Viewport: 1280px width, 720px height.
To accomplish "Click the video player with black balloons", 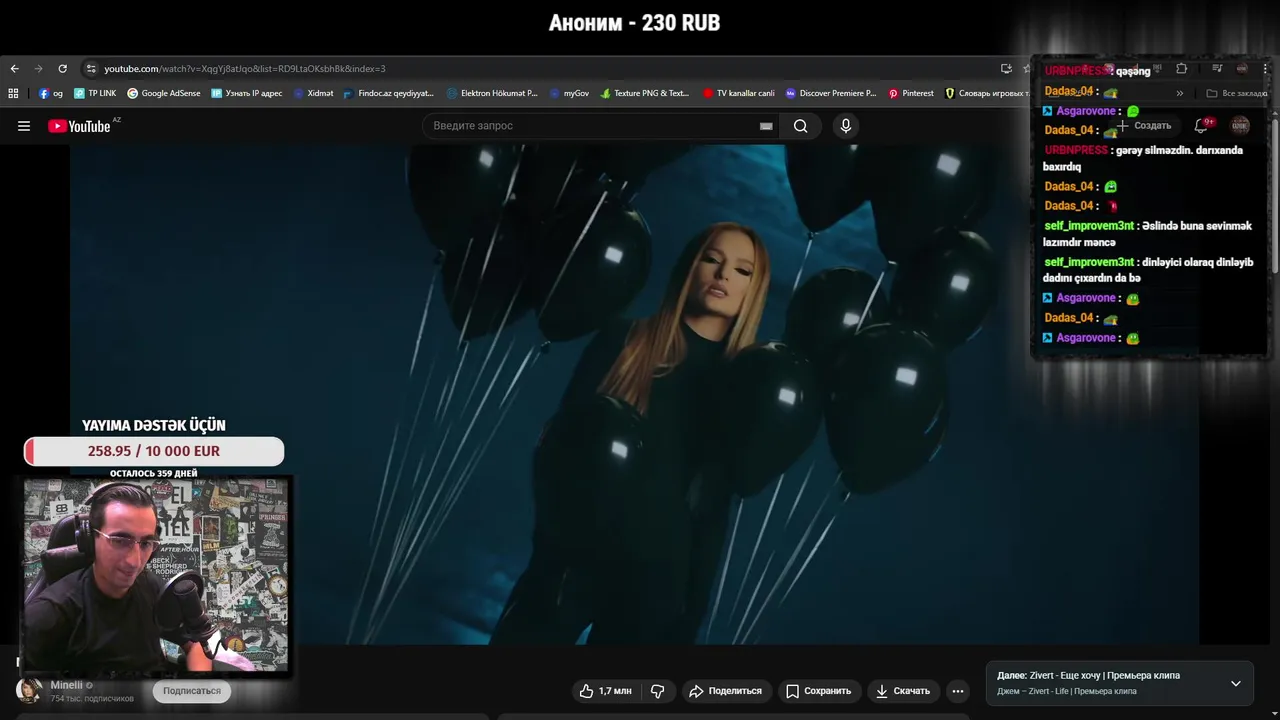I will coord(634,394).
